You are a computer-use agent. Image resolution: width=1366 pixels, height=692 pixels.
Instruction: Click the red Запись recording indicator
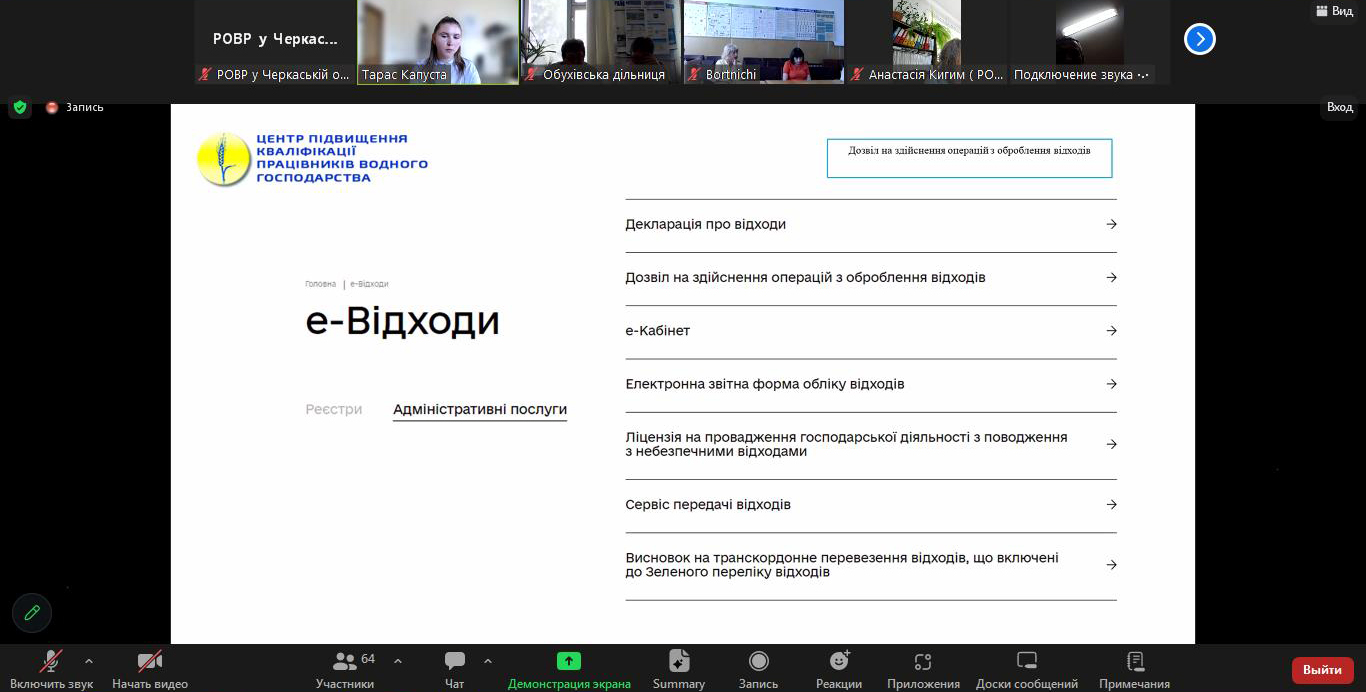(x=74, y=107)
